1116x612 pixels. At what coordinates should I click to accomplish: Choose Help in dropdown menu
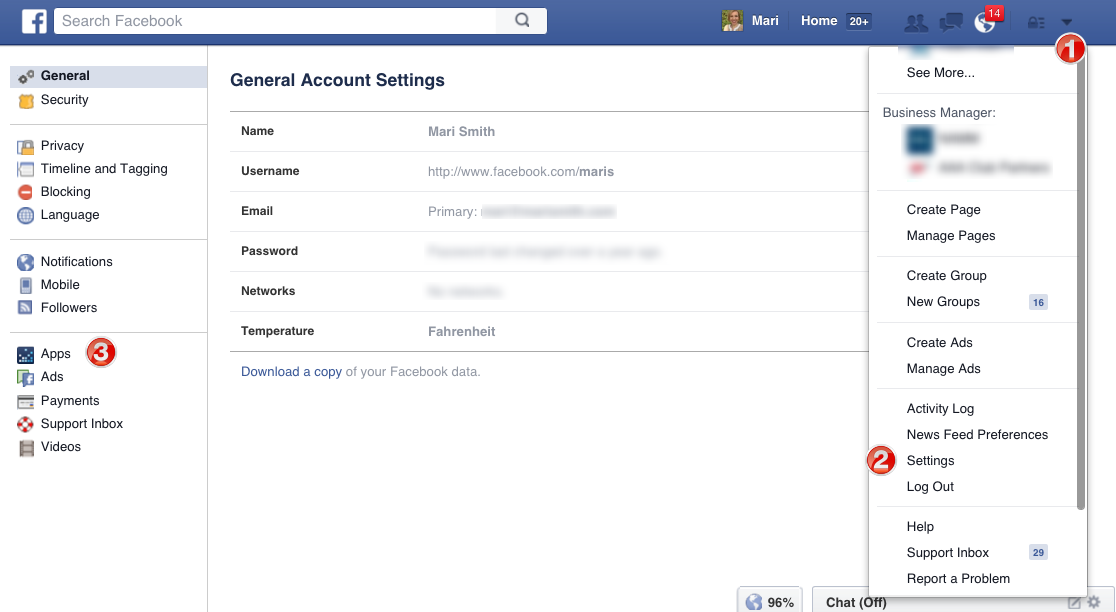(x=920, y=527)
